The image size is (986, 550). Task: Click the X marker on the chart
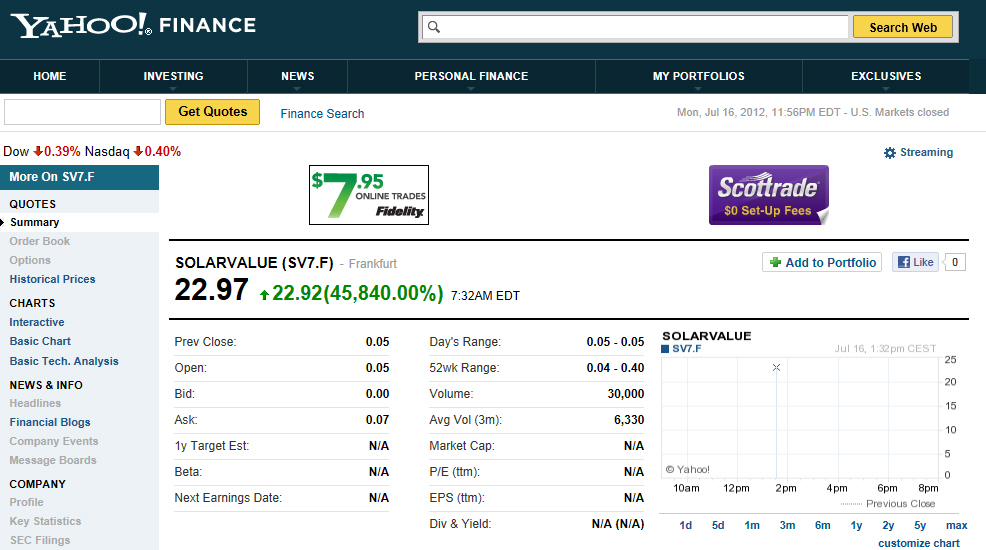[x=776, y=368]
